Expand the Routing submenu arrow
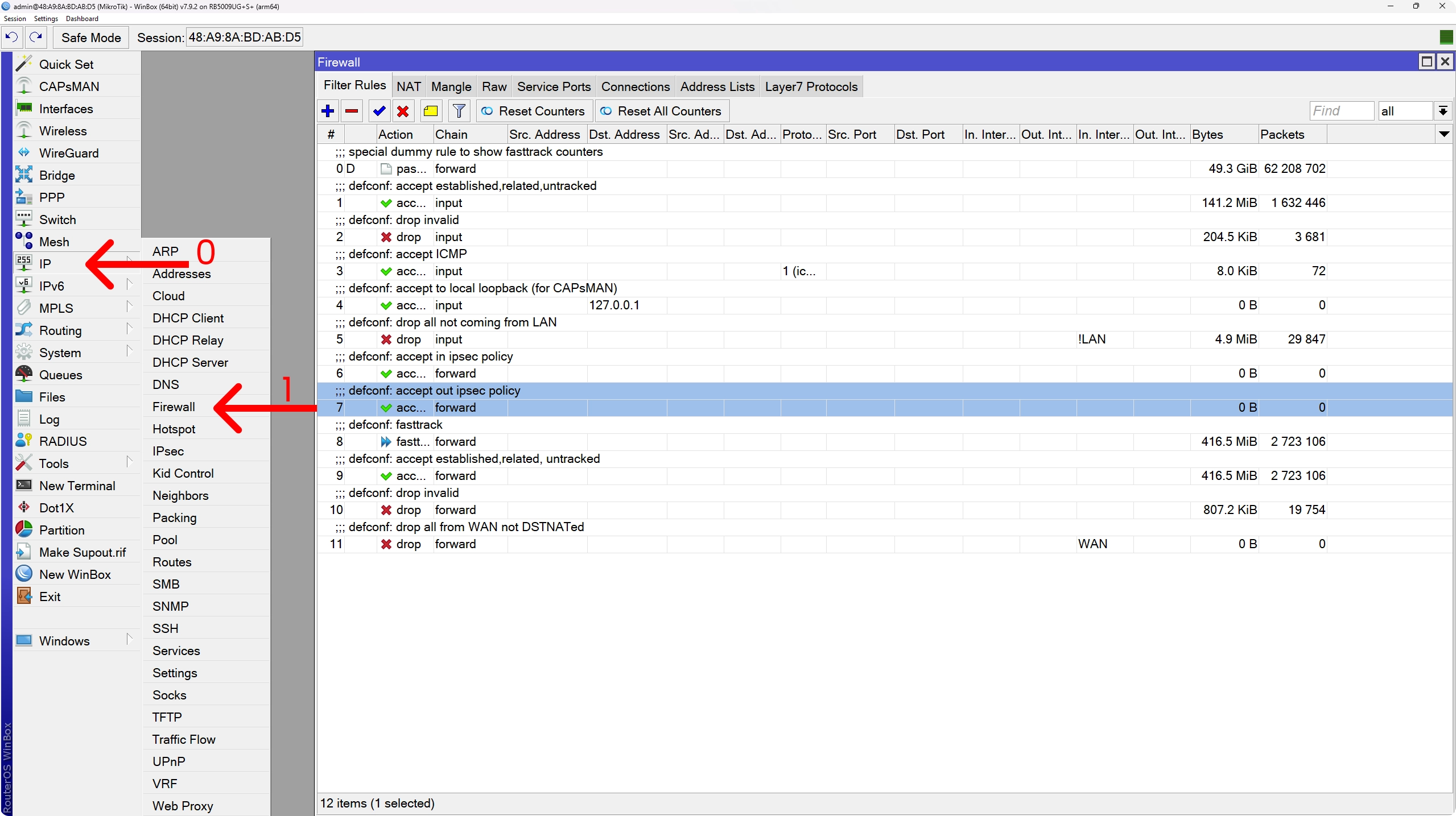The height and width of the screenshot is (816, 1456). (x=129, y=330)
